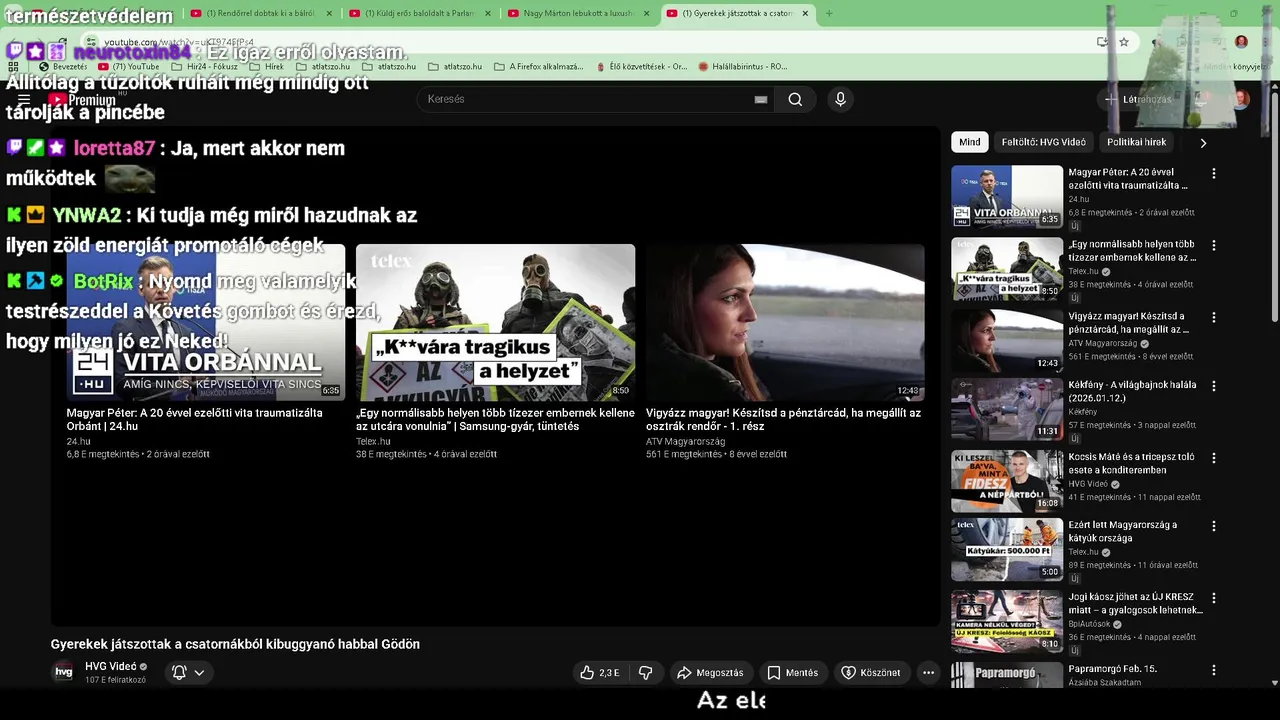
Task: Open end-screen „K**vára tragikus a helyzet” thumbnail
Action: 495,322
